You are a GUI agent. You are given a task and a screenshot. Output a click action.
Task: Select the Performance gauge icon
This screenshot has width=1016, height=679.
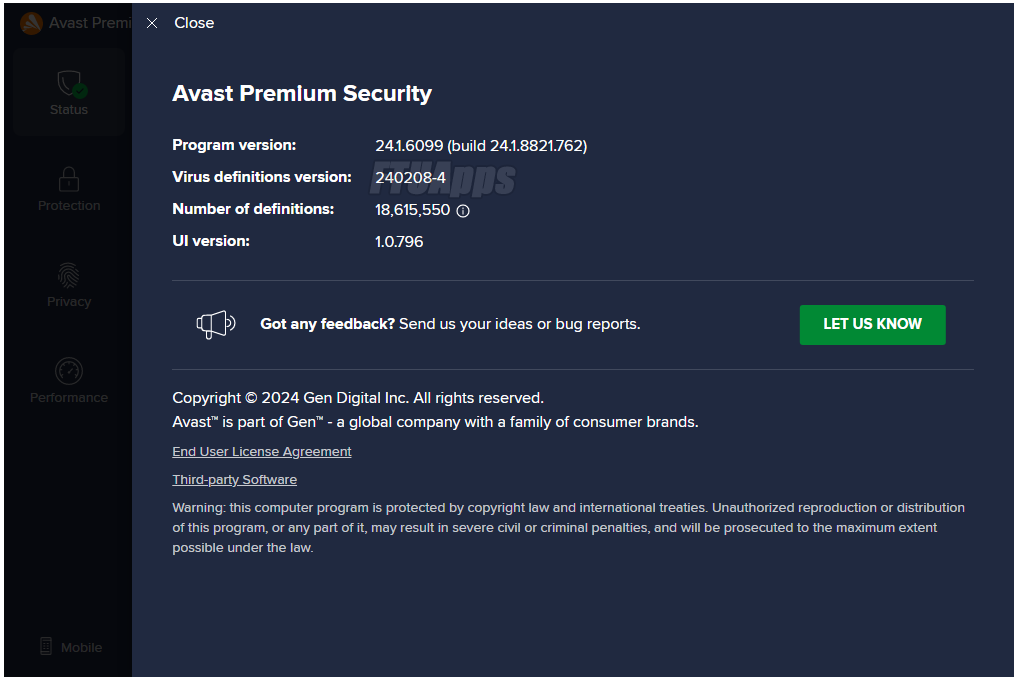(x=69, y=371)
